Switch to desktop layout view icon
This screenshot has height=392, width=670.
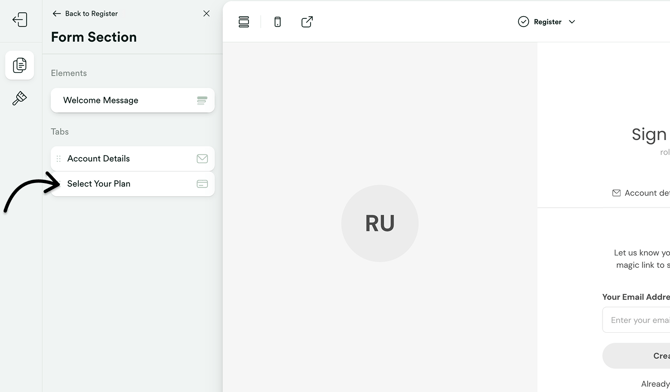[244, 22]
